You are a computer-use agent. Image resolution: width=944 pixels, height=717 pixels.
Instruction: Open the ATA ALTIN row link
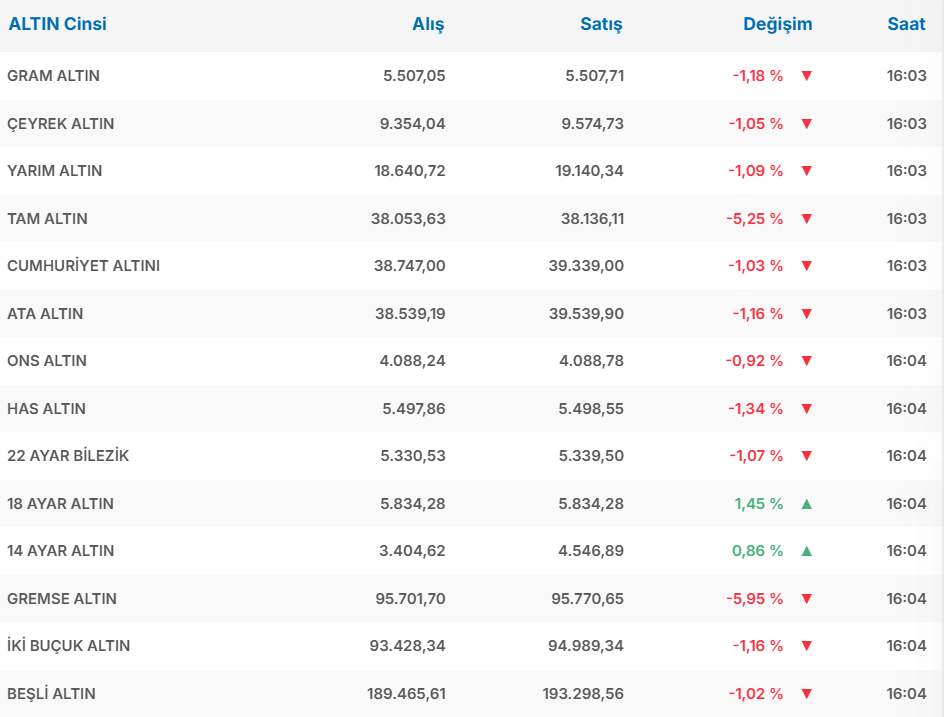pyautogui.click(x=45, y=314)
